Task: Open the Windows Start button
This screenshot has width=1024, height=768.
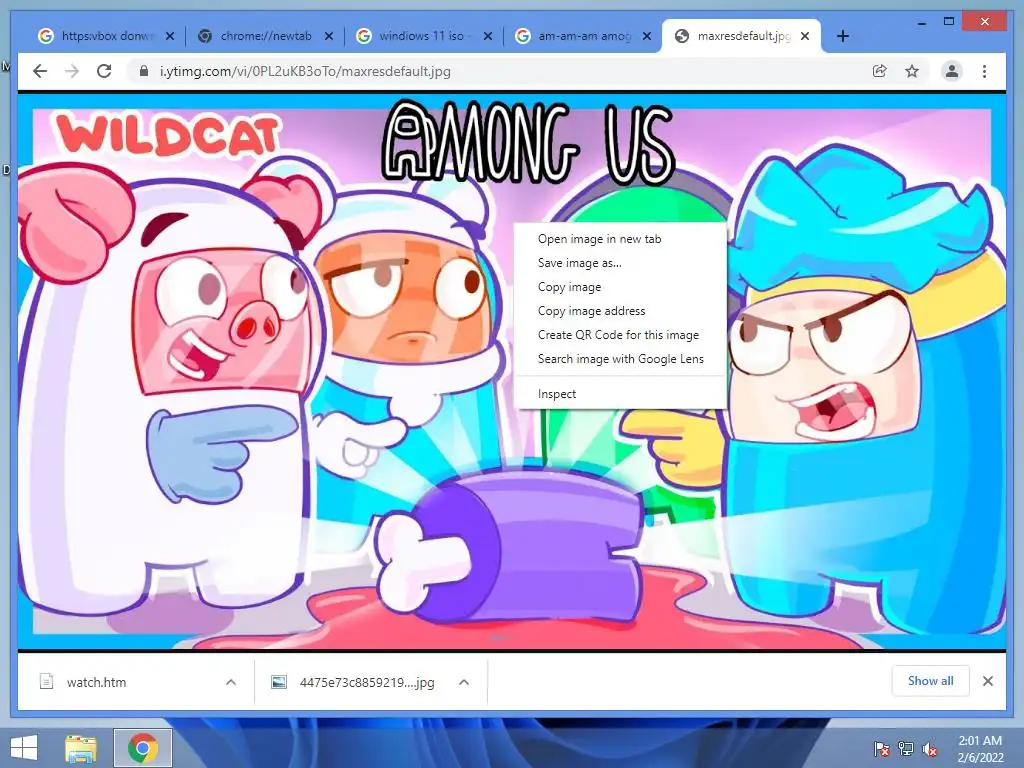Action: (x=24, y=748)
